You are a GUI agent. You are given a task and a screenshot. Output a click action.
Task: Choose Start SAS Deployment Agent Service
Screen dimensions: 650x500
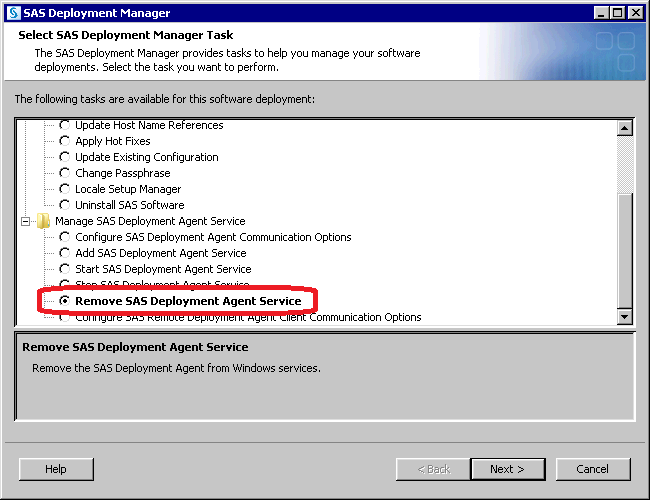click(x=65, y=269)
